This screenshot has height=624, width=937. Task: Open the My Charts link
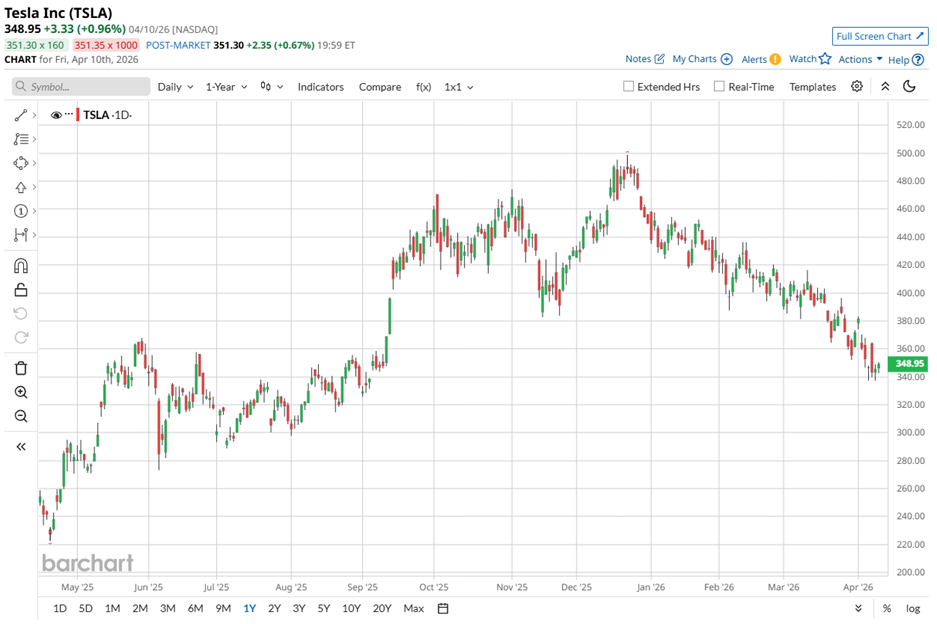[702, 59]
